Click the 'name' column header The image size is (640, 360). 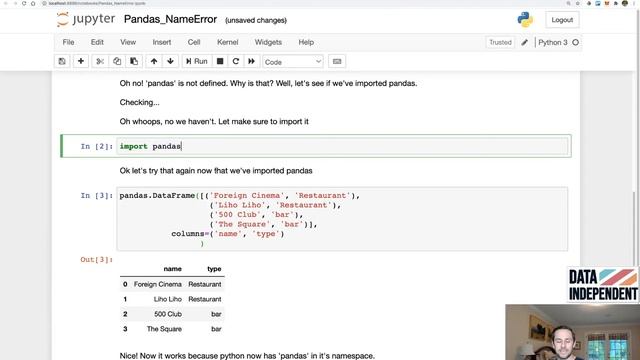coord(172,269)
